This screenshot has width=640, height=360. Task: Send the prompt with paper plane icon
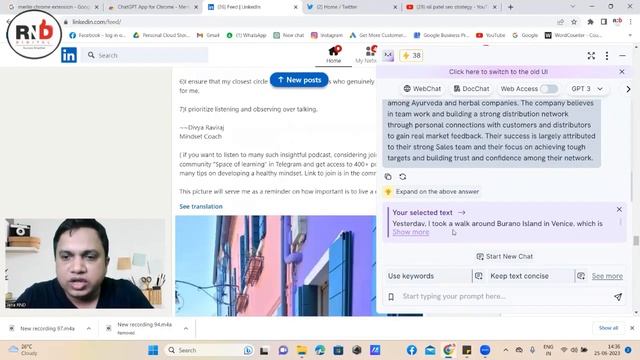tap(618, 297)
